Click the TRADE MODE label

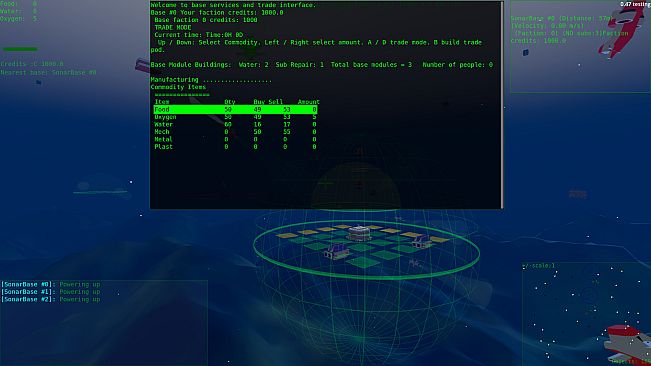pos(173,27)
